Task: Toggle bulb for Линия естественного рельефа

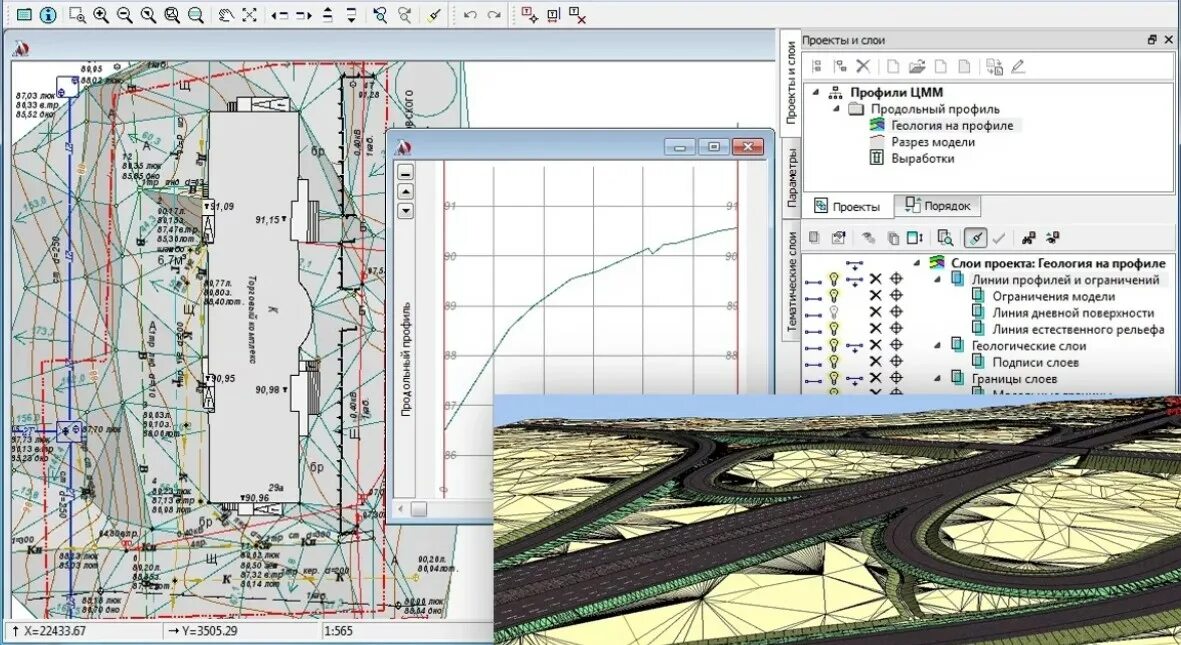Action: click(834, 329)
